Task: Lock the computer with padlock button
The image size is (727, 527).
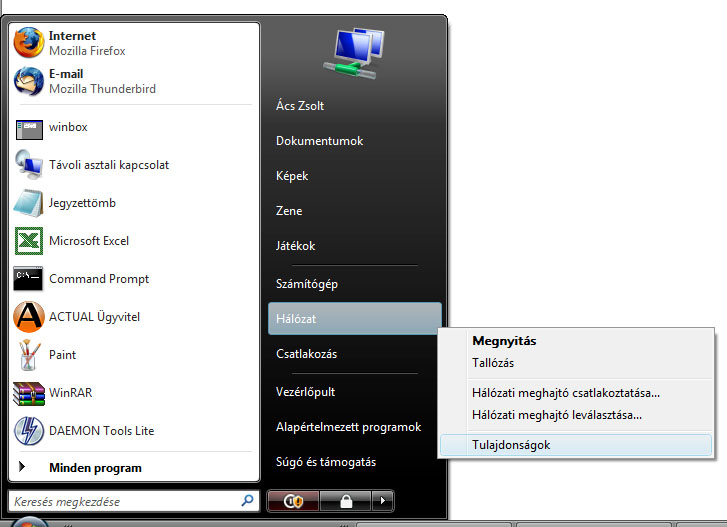Action: [x=346, y=501]
